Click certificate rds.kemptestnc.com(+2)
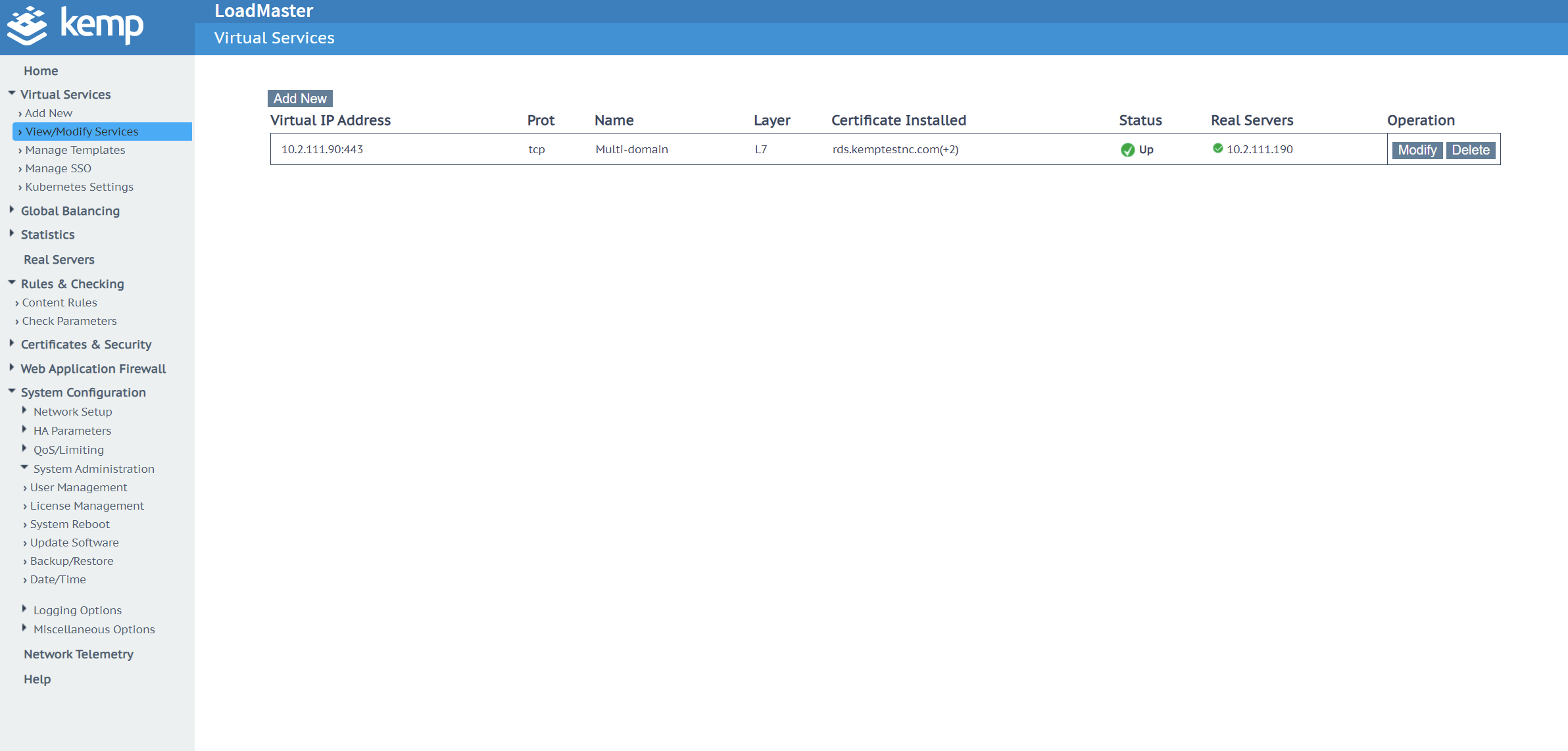 pyautogui.click(x=895, y=149)
